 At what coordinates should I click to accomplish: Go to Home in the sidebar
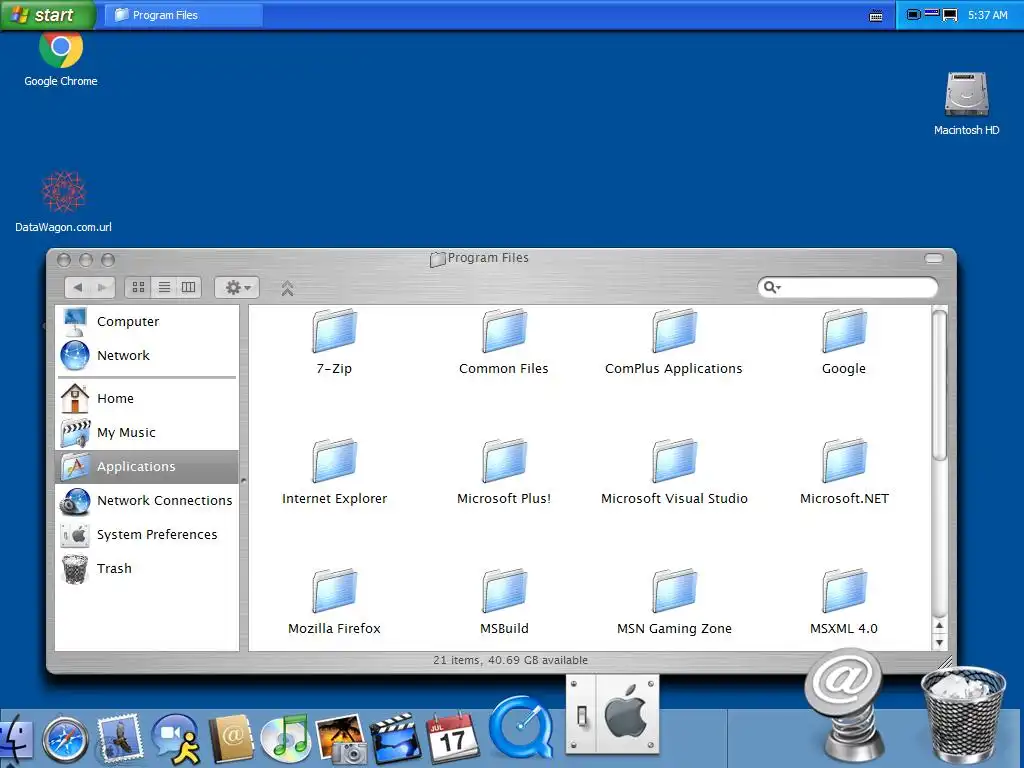pos(147,398)
